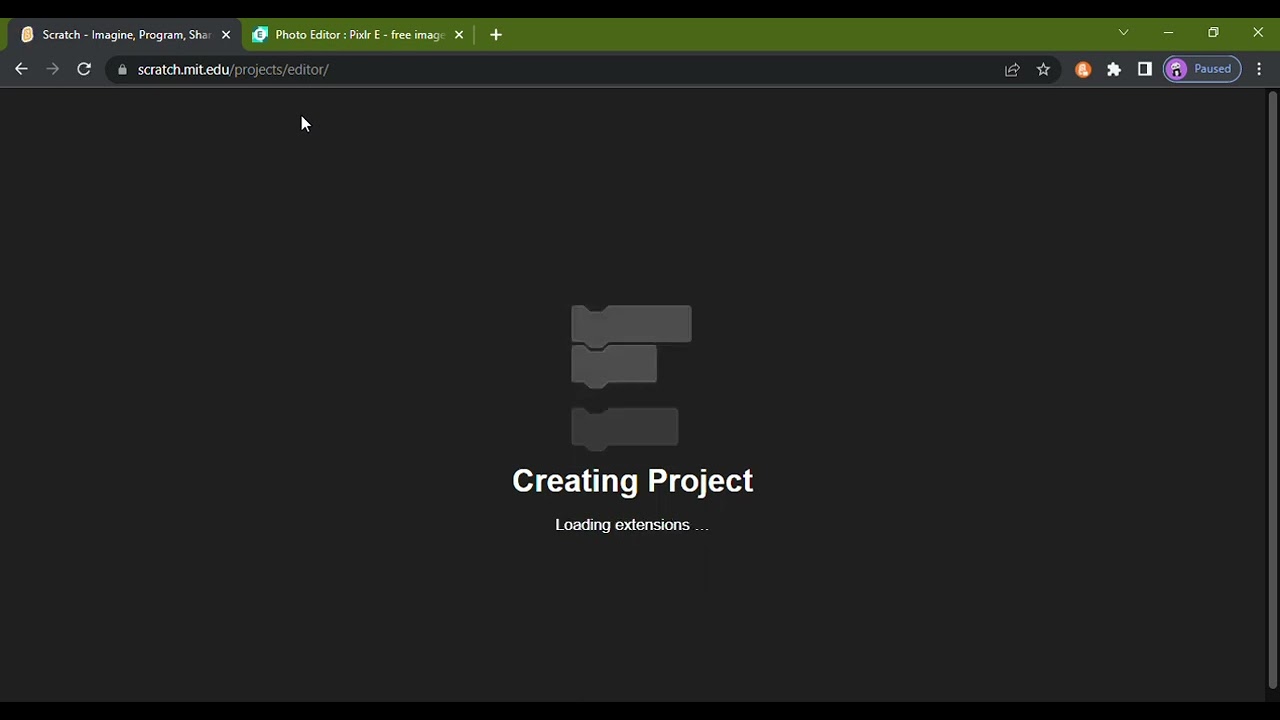Close the Pixlr Photo Editor tab

(x=459, y=35)
